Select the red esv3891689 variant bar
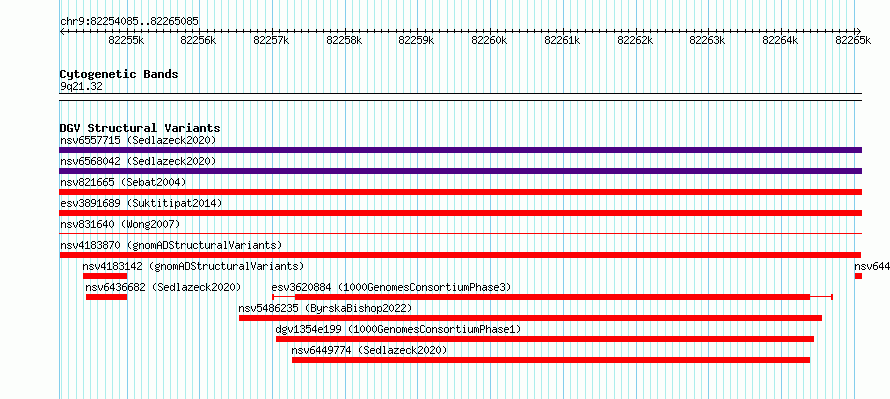 click(460, 213)
